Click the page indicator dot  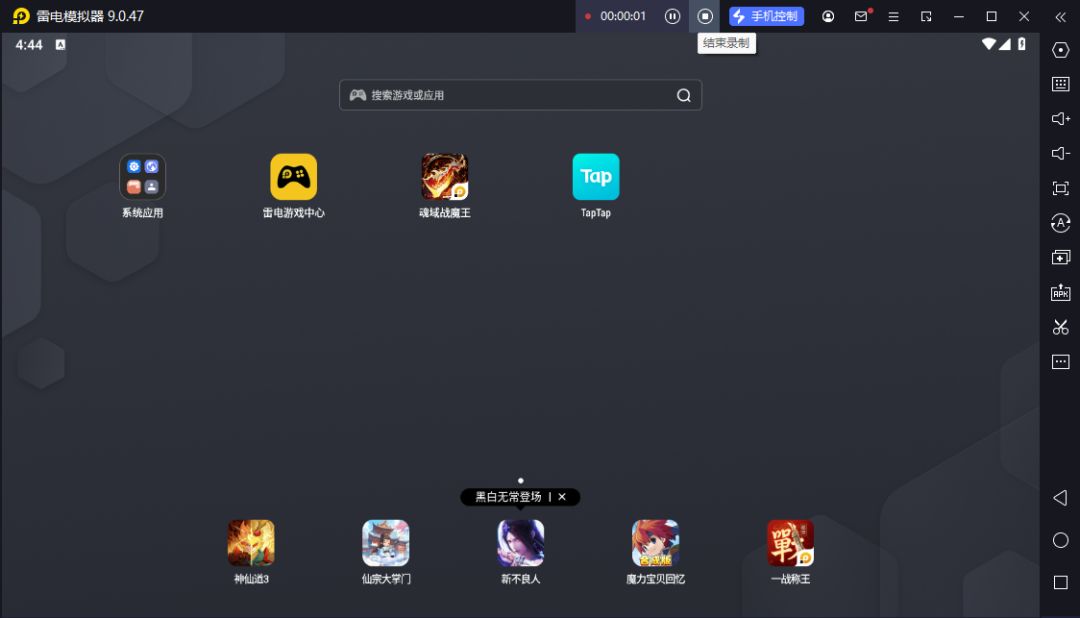tap(521, 480)
